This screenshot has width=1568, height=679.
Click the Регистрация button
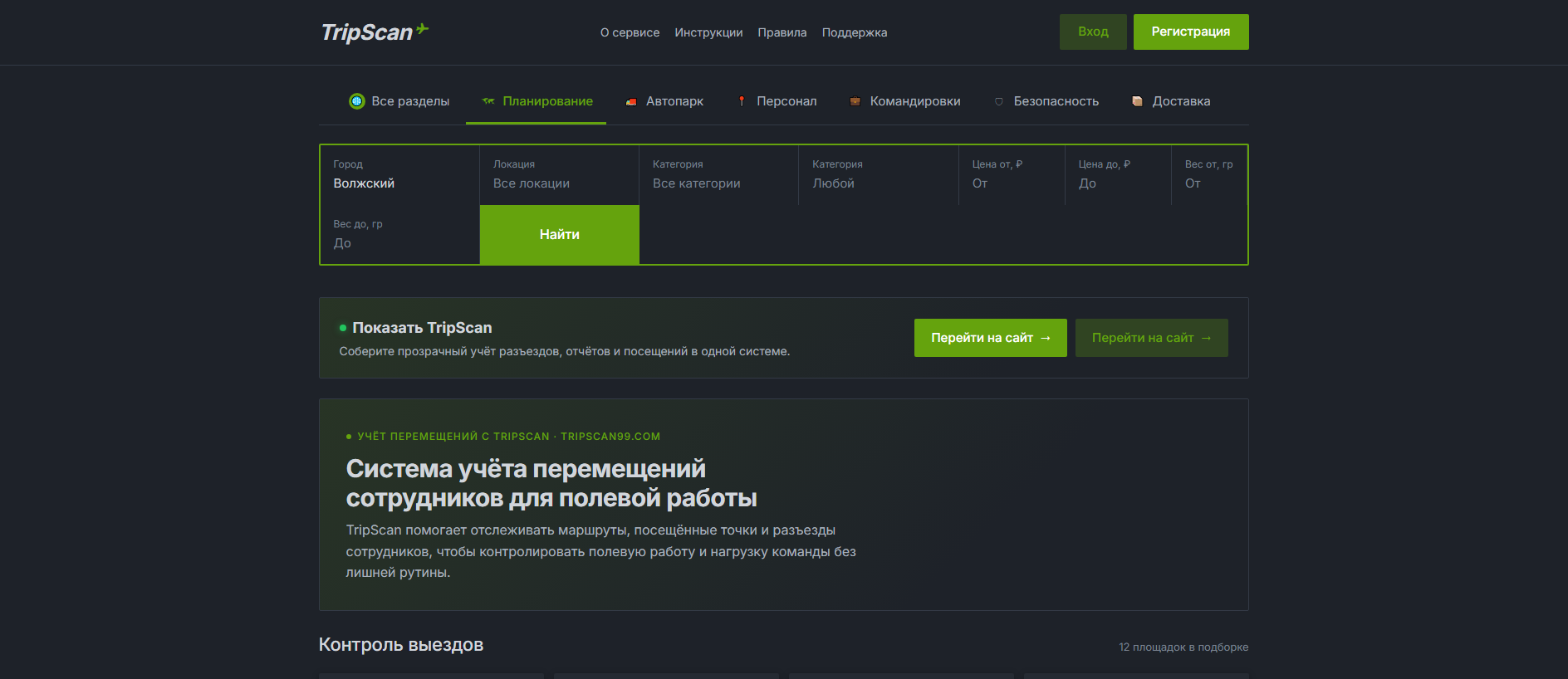tap(1191, 32)
